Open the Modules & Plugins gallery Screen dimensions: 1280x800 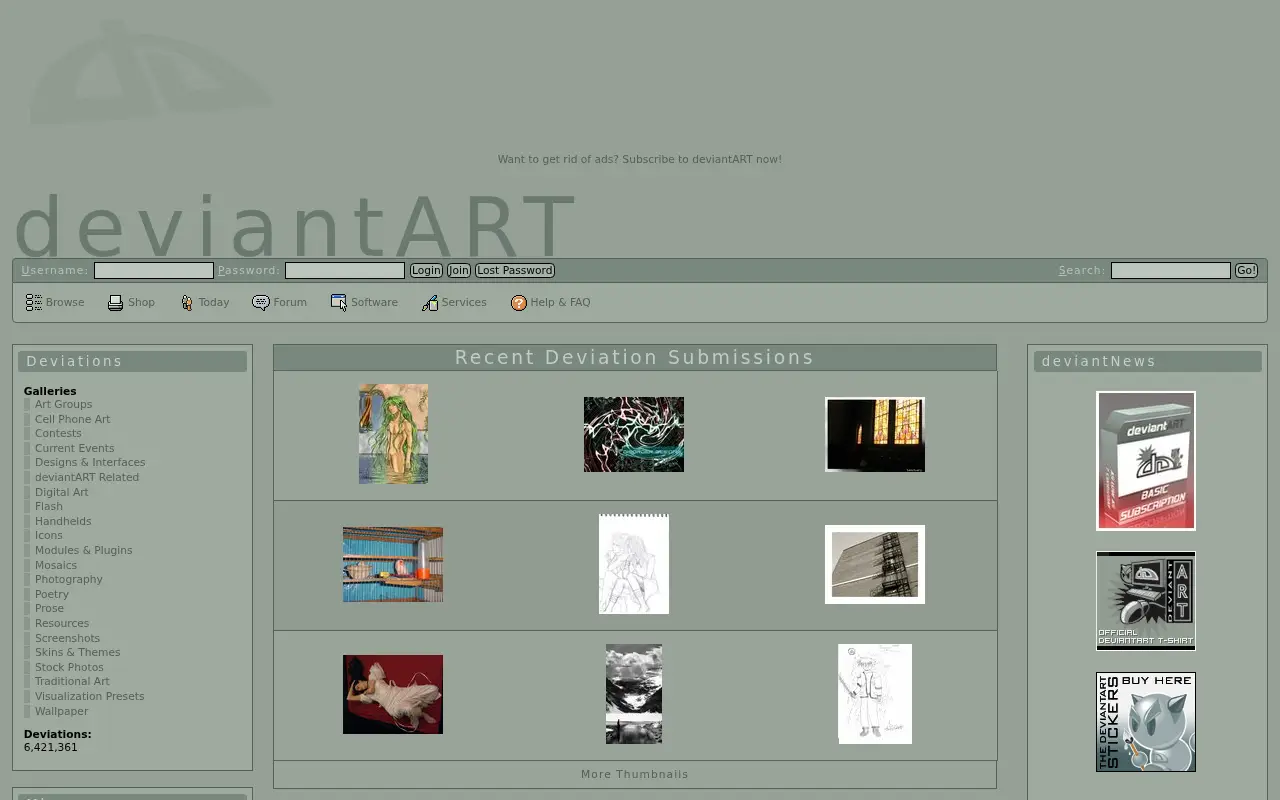[83, 550]
